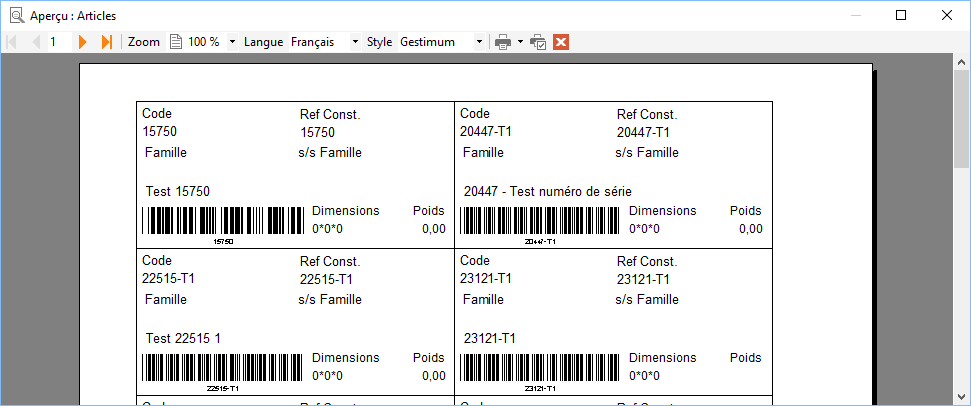
Task: Jump to the last page
Action: pyautogui.click(x=107, y=42)
